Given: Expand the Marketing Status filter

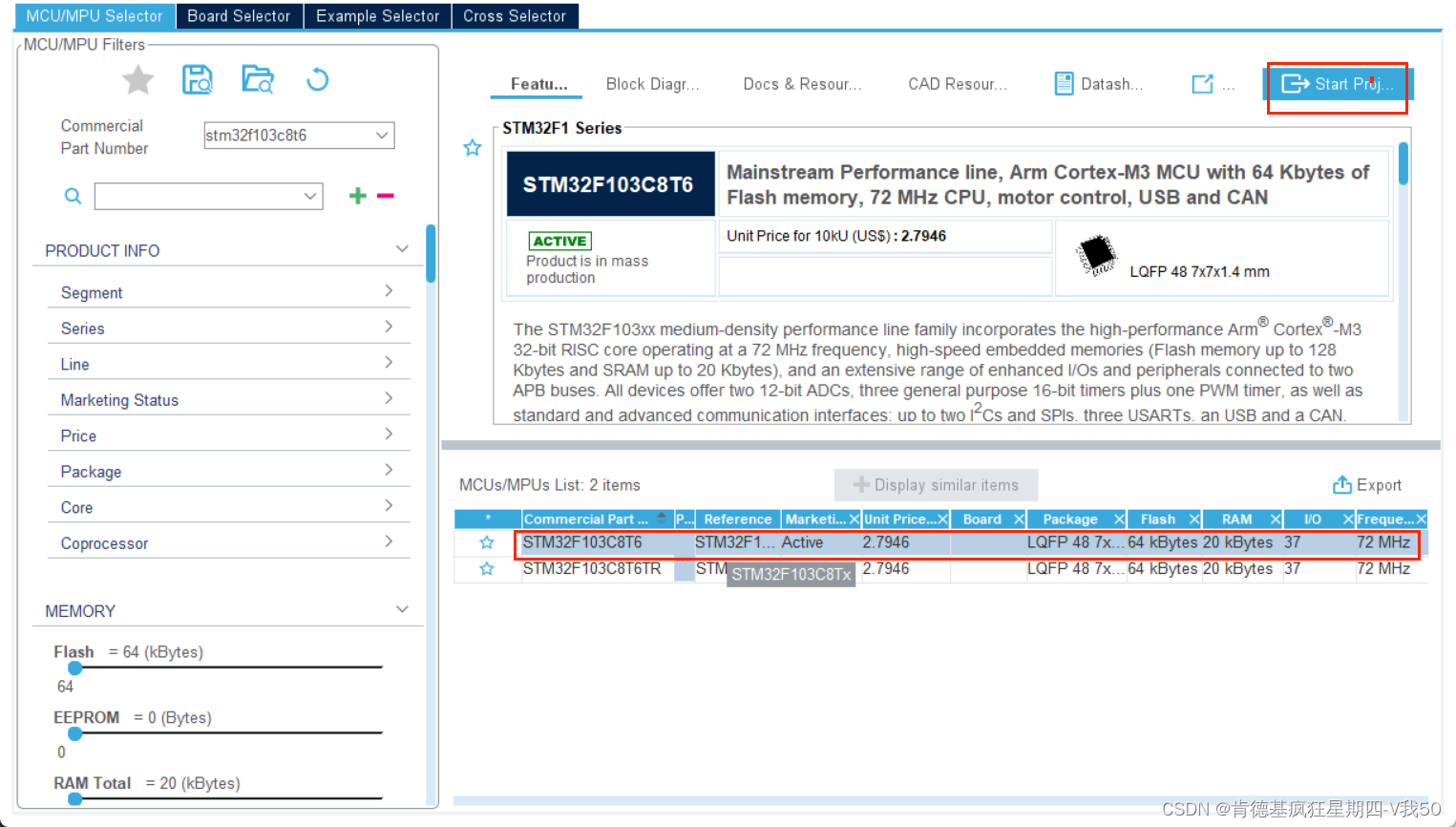Looking at the screenshot, I should pos(389,398).
